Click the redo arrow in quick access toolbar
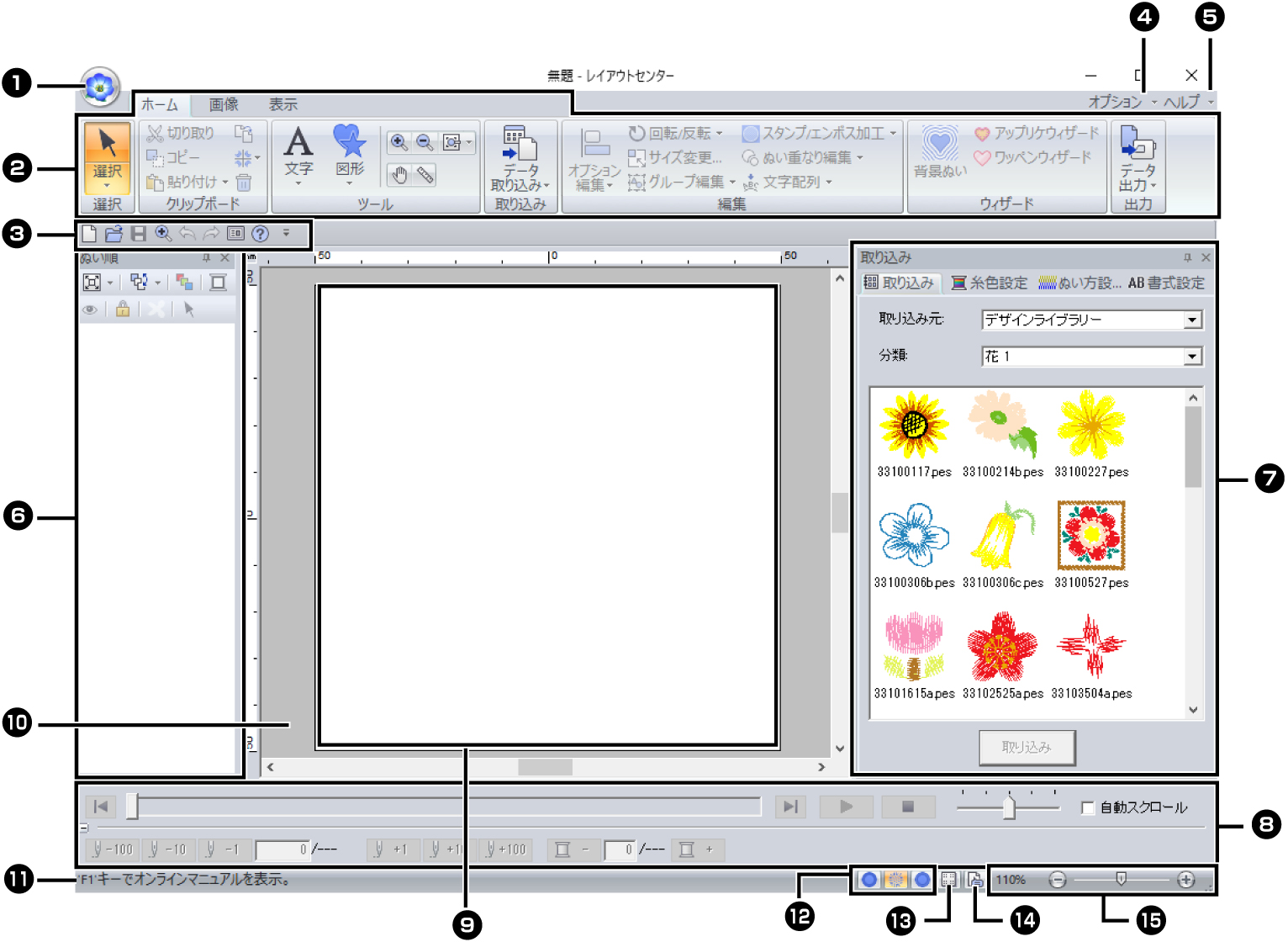Image resolution: width=1288 pixels, height=942 pixels. point(212,234)
